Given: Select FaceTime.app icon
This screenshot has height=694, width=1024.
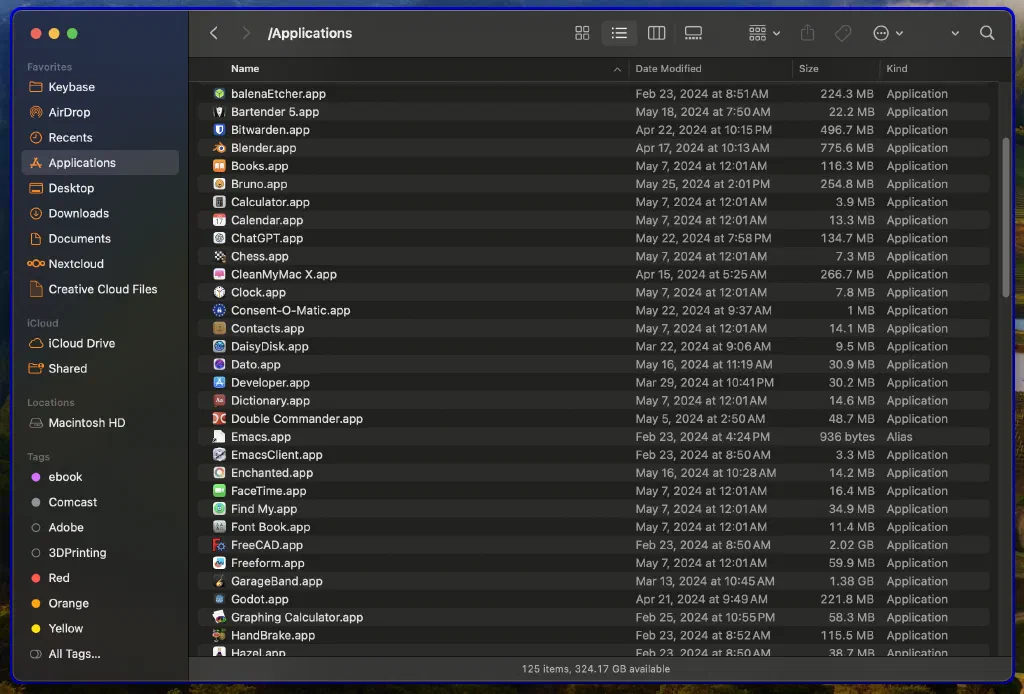Looking at the screenshot, I should pos(219,491).
